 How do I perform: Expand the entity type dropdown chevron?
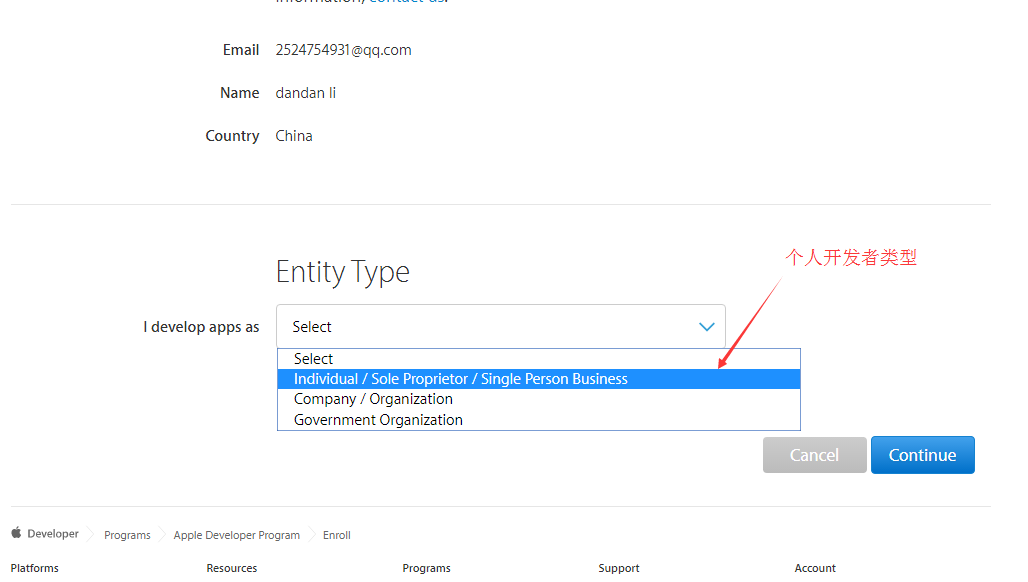click(x=707, y=327)
